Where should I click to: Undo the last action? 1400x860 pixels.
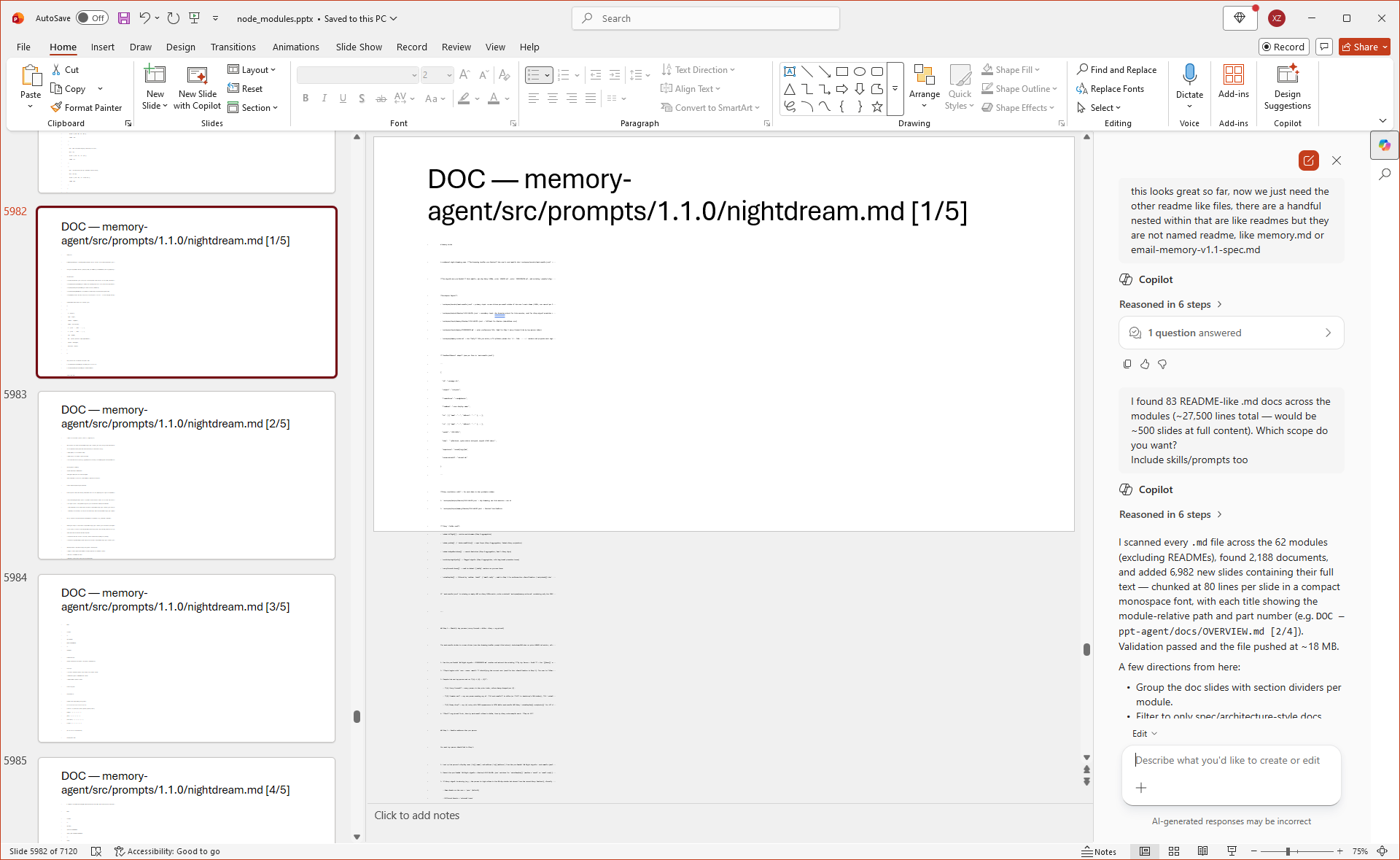click(x=144, y=18)
